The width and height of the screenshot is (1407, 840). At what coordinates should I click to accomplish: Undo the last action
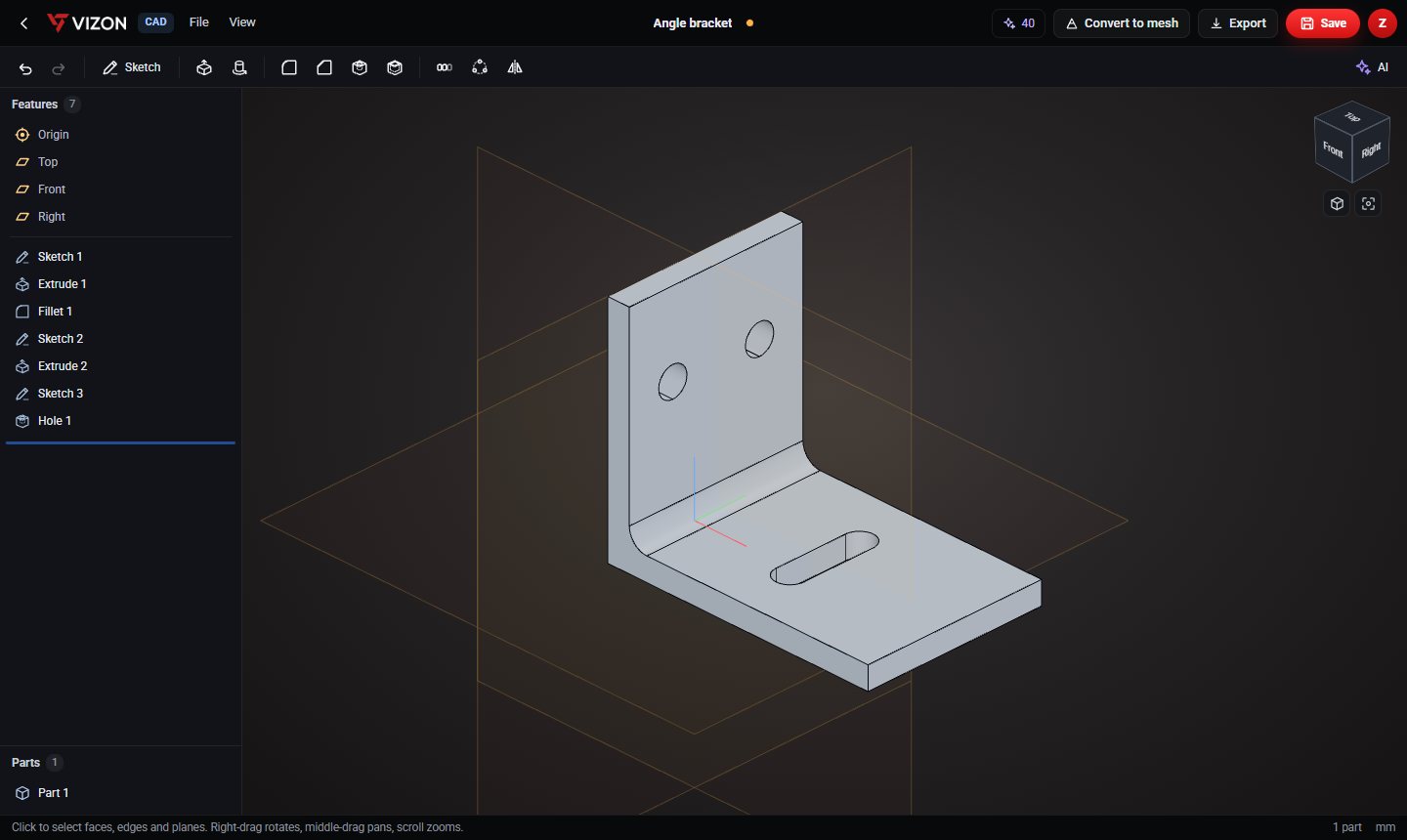[x=25, y=67]
